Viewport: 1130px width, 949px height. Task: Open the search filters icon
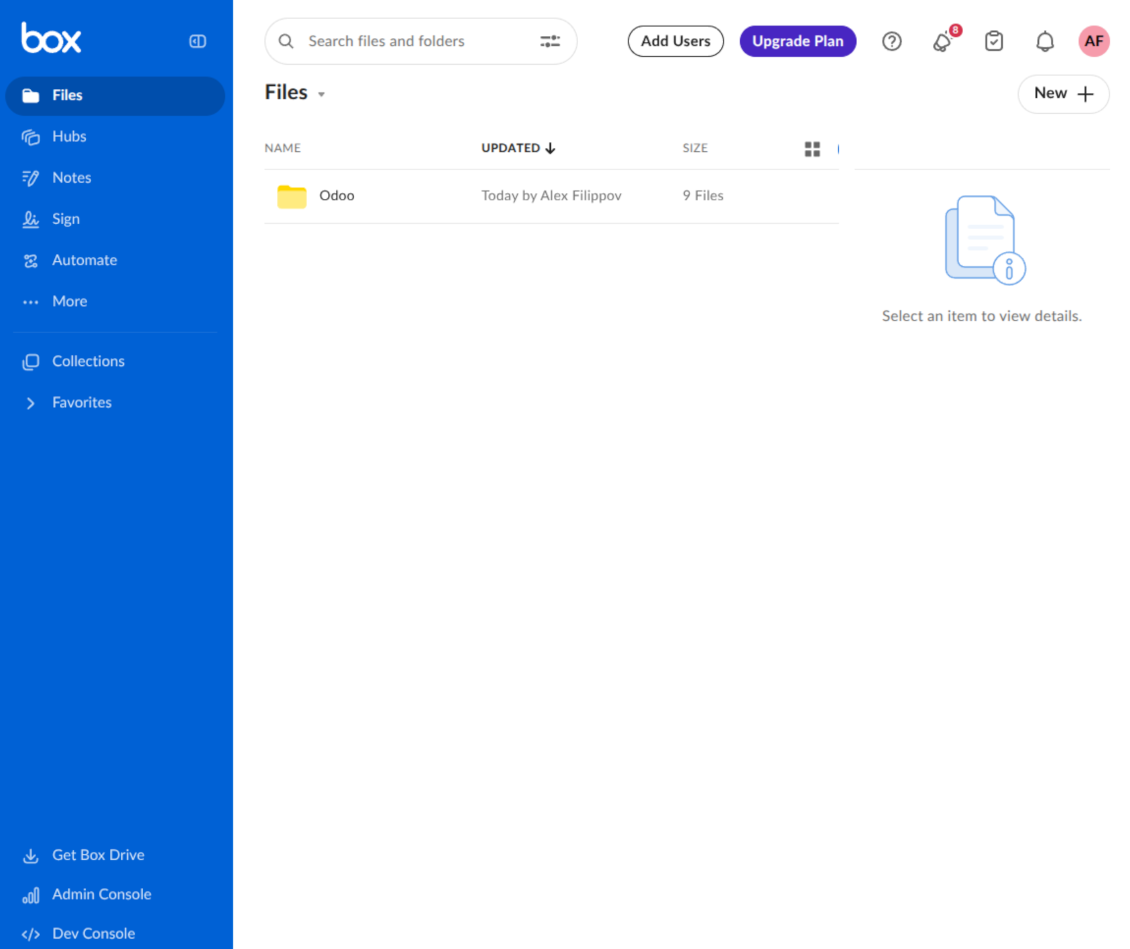click(550, 42)
